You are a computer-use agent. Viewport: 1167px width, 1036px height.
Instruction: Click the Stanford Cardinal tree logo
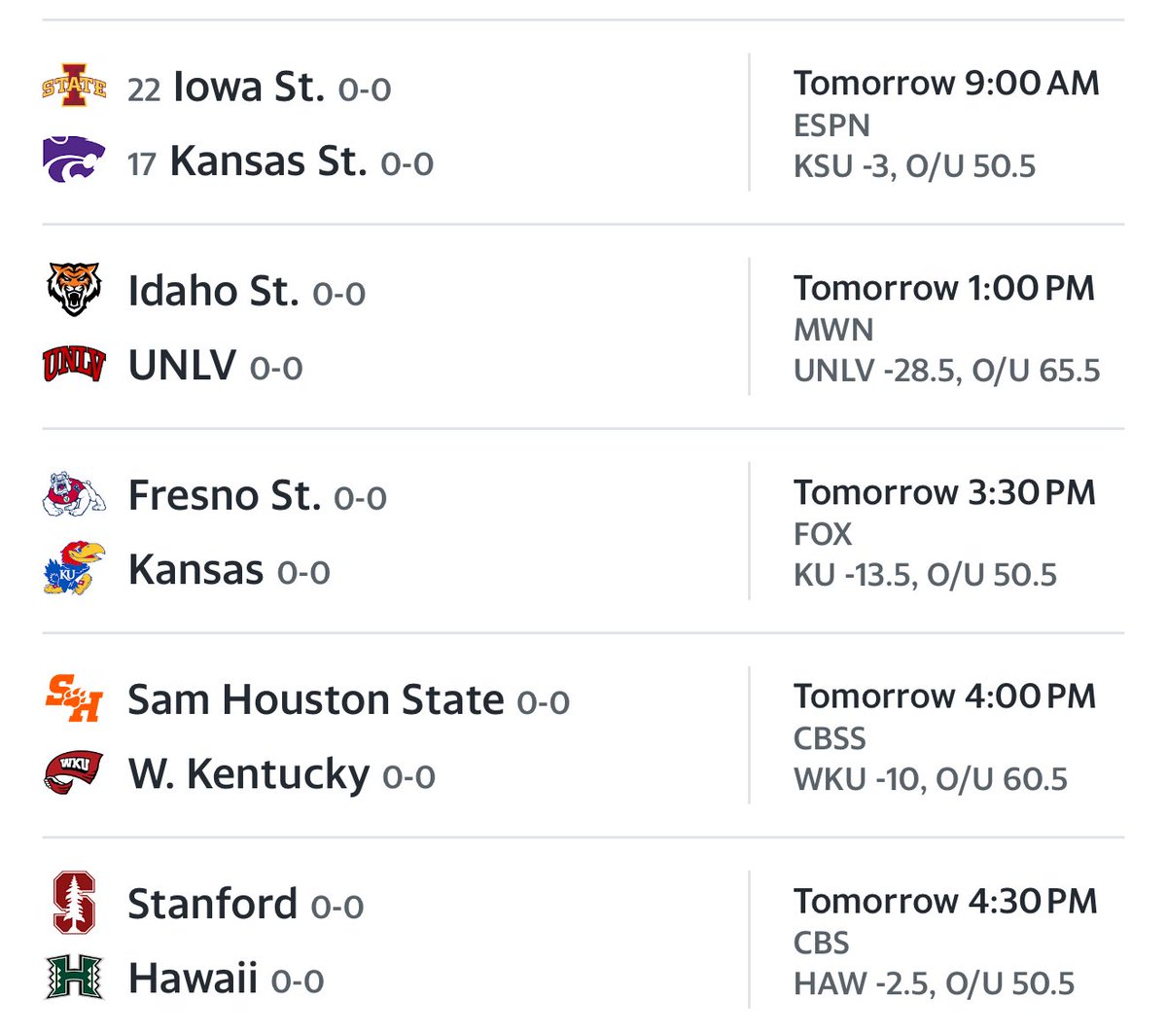74,903
